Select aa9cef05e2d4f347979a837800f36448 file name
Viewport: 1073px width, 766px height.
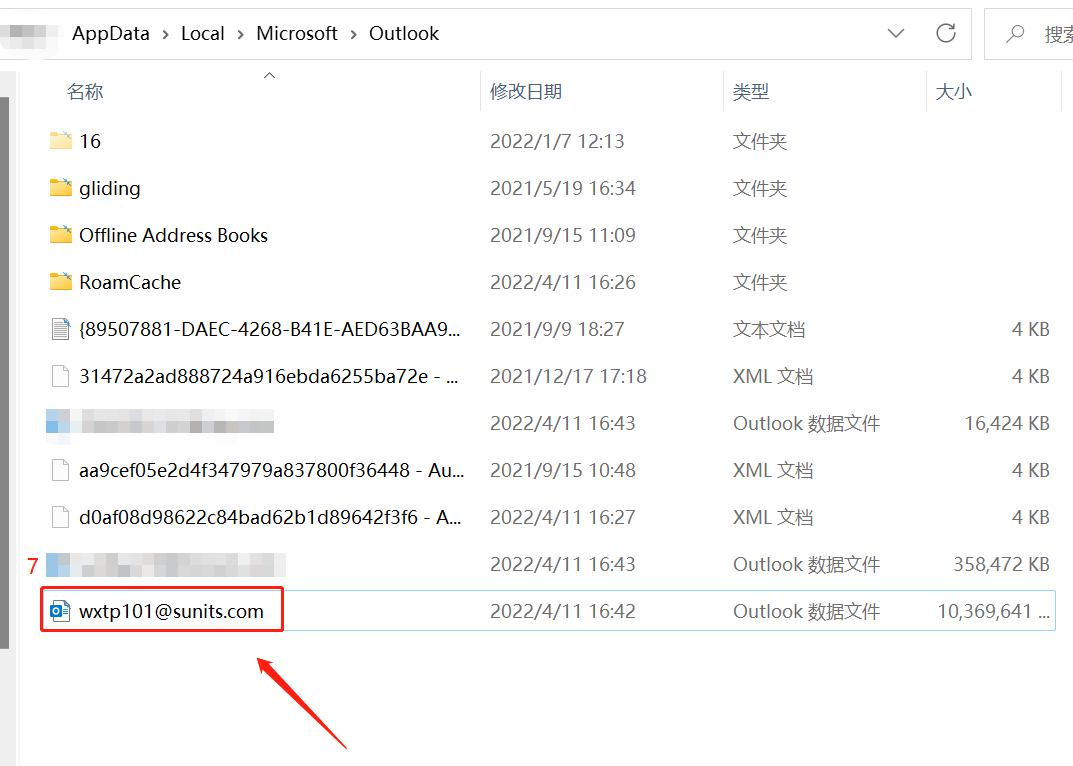tap(271, 470)
